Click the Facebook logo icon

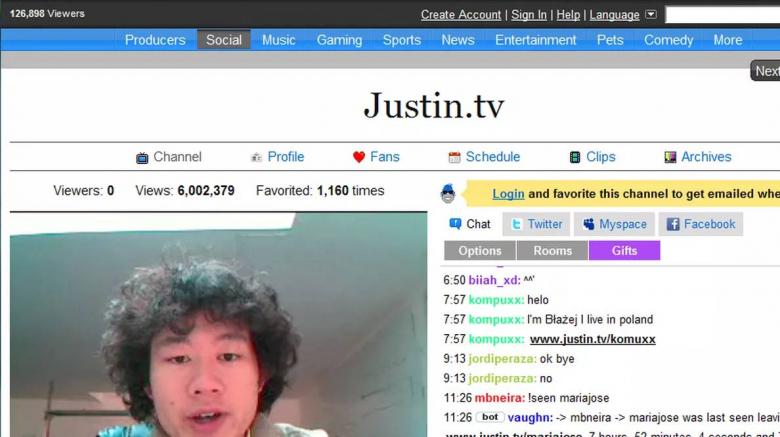click(673, 224)
